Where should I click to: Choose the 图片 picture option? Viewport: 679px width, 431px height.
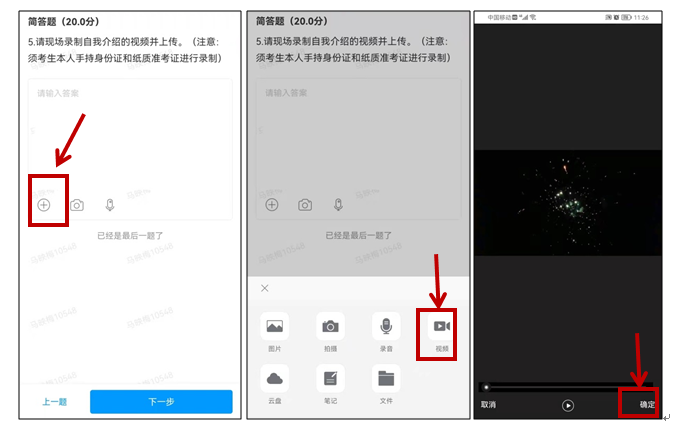[275, 327]
